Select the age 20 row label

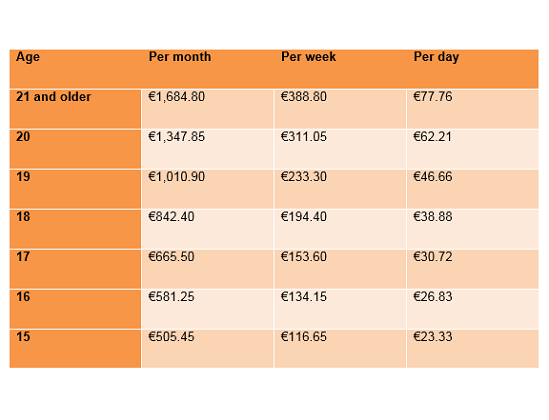pyautogui.click(x=23, y=136)
